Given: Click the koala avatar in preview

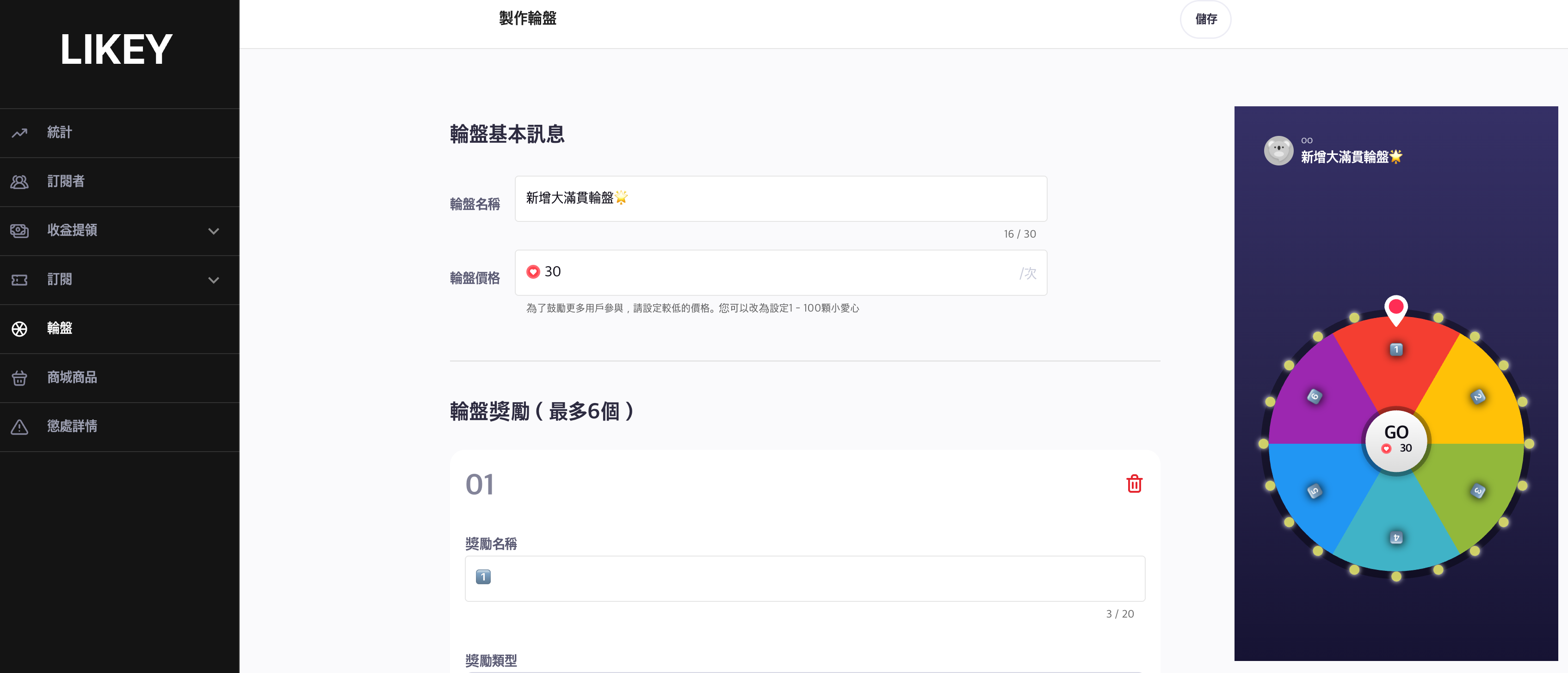Looking at the screenshot, I should (1278, 150).
